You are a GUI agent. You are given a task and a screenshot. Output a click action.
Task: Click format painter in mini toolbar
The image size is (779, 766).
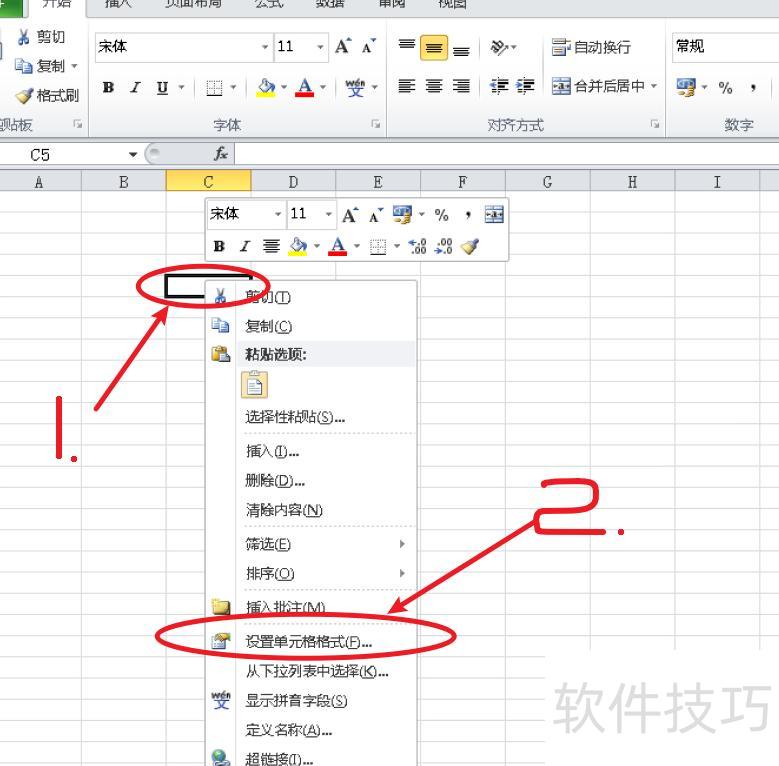[x=469, y=246]
